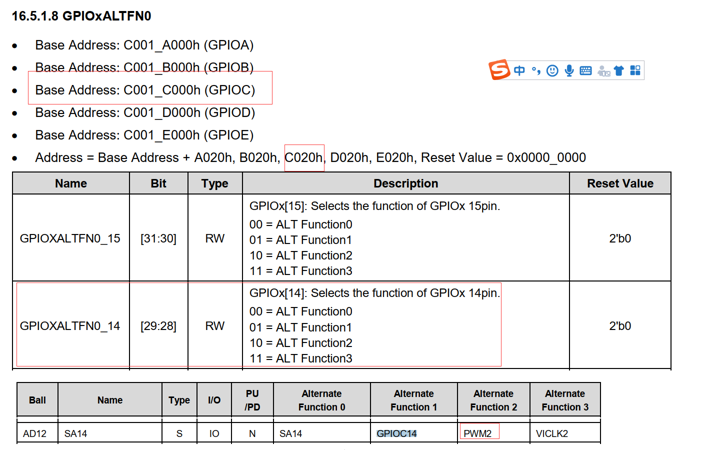Click 'GPIOx[15]: Selects the function' description line
This screenshot has width=712, height=450.
(375, 206)
